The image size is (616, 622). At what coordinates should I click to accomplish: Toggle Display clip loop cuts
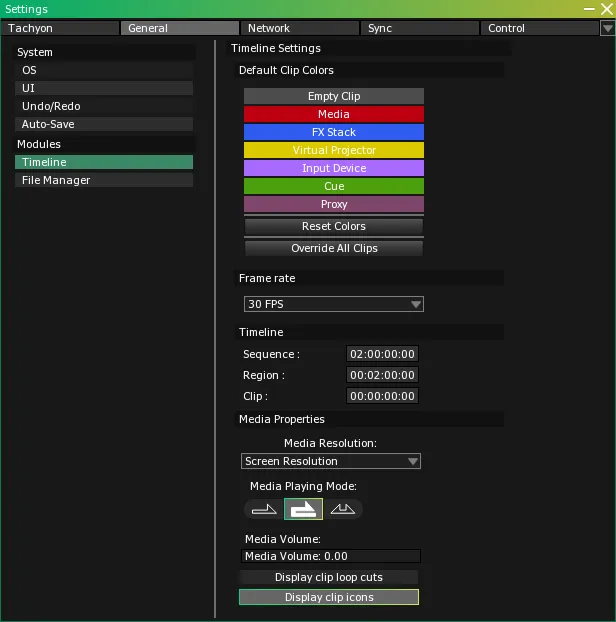(329, 577)
